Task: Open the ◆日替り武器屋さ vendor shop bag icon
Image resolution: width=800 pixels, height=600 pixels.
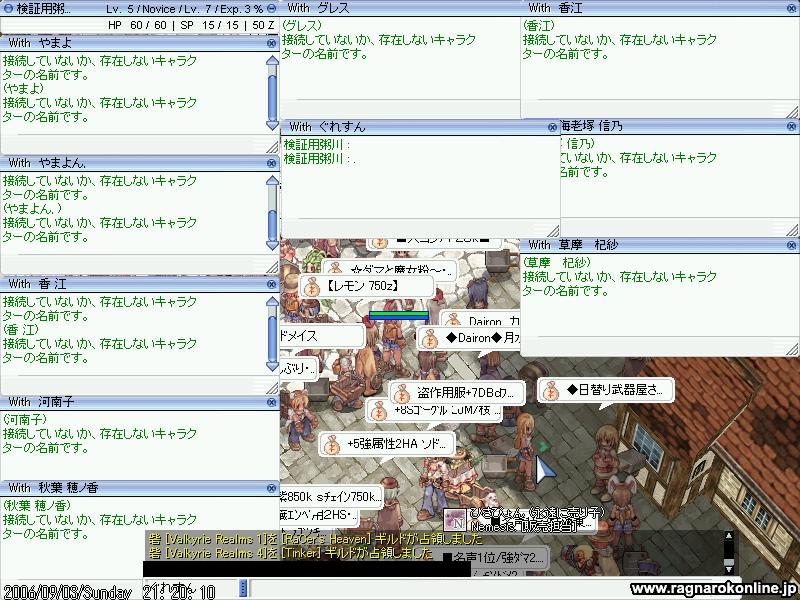Action: point(551,391)
